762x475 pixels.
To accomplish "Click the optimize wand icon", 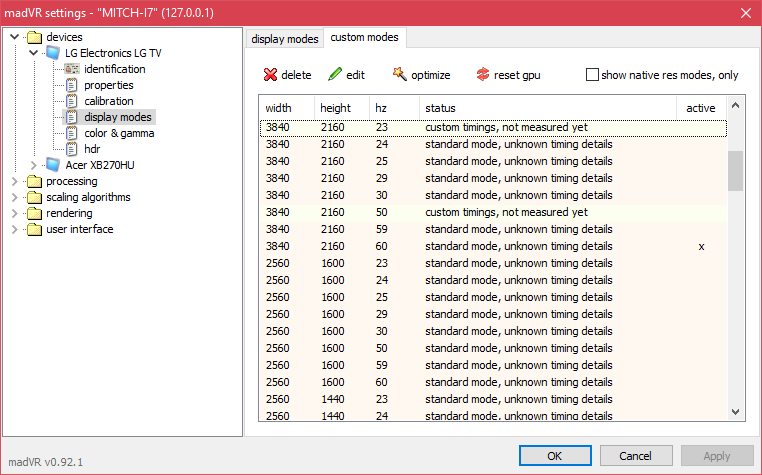I will tap(399, 74).
